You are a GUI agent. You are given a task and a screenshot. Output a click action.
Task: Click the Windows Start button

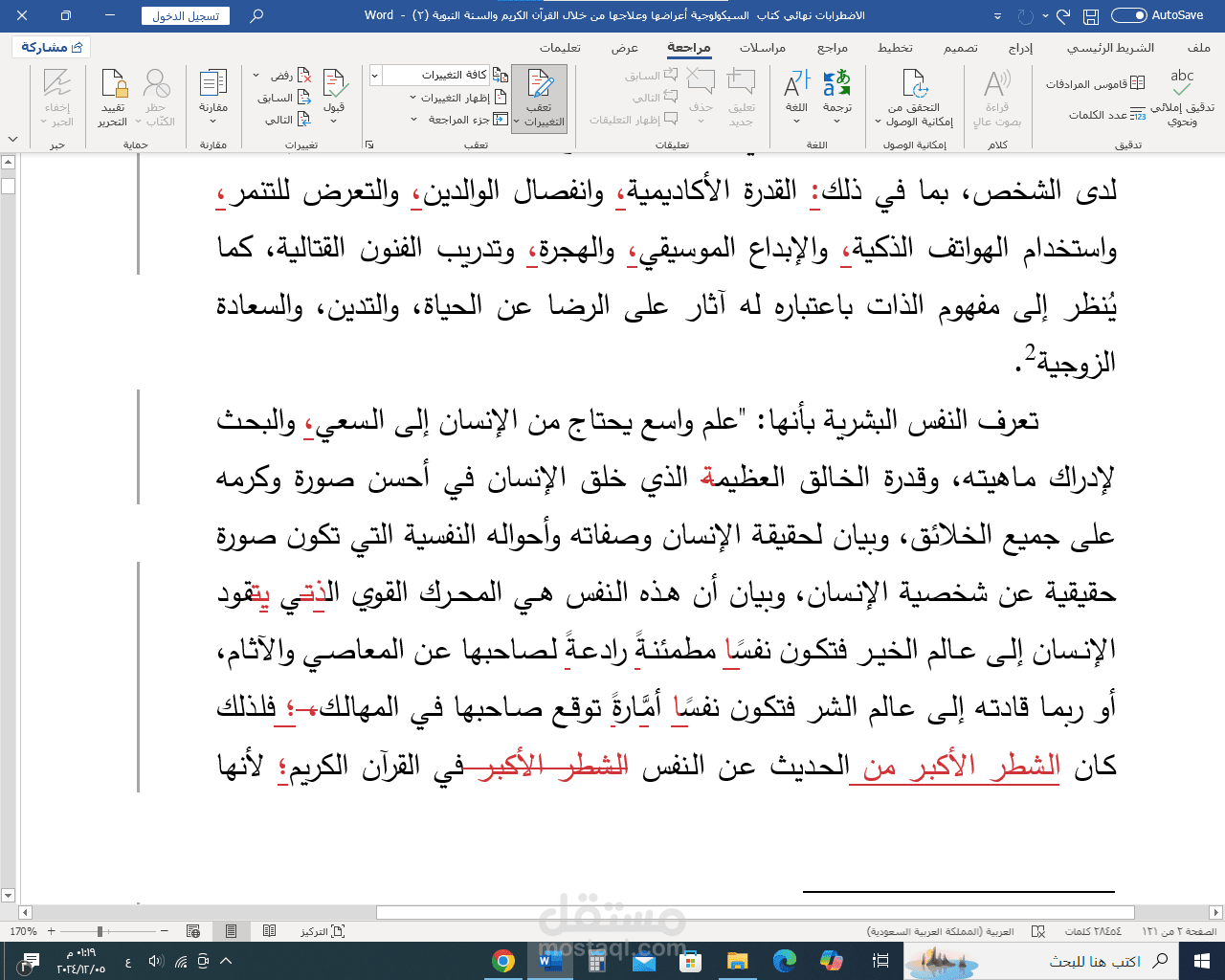(1202, 961)
